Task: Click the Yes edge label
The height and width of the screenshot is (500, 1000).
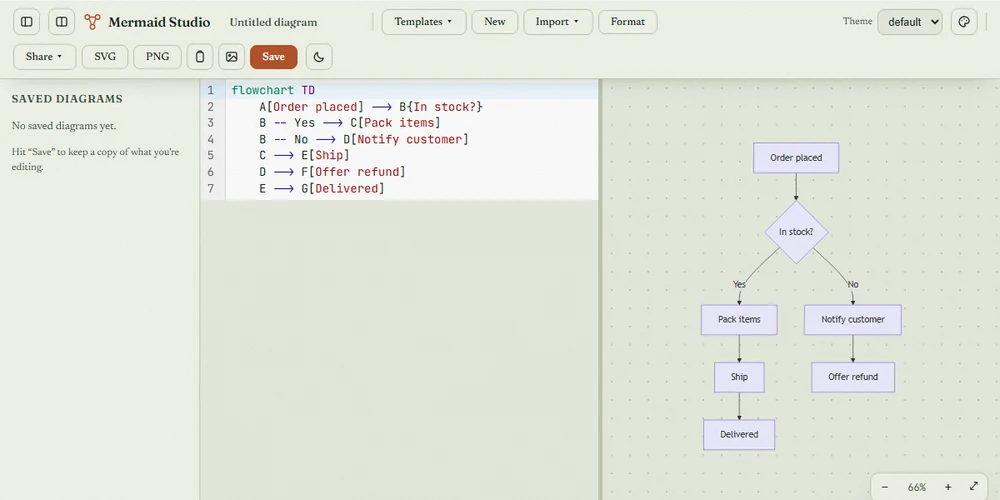Action: click(739, 284)
